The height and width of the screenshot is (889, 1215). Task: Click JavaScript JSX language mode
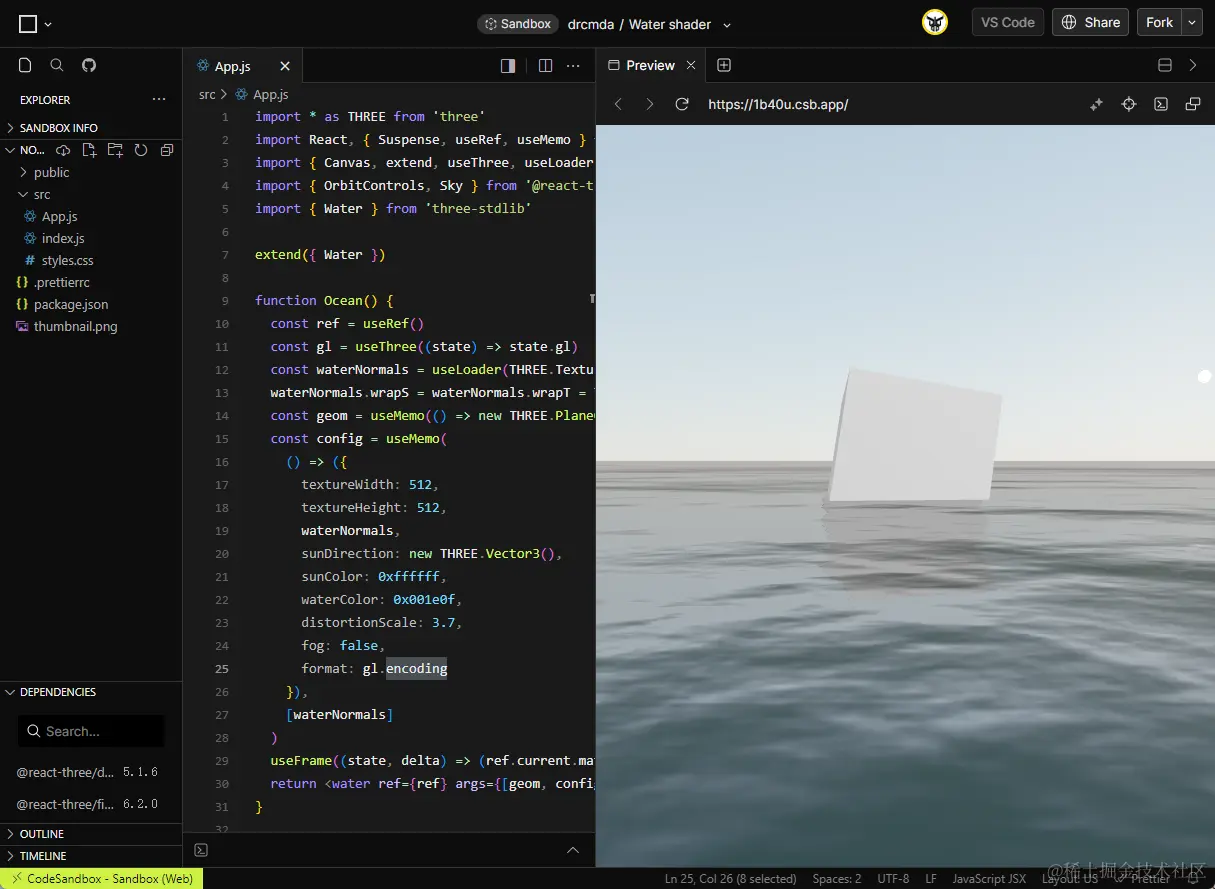[x=988, y=879]
